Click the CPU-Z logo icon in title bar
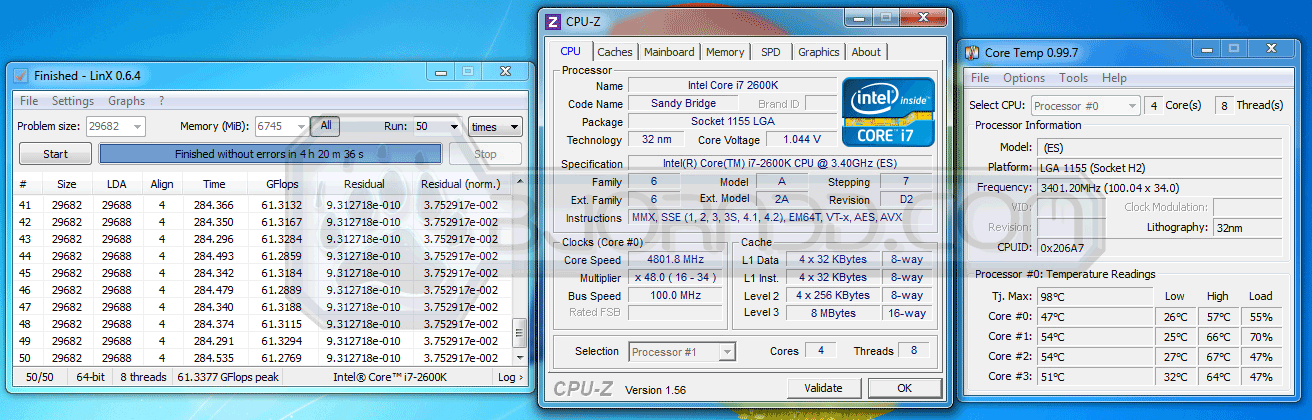This screenshot has height=420, width=1312. (553, 21)
